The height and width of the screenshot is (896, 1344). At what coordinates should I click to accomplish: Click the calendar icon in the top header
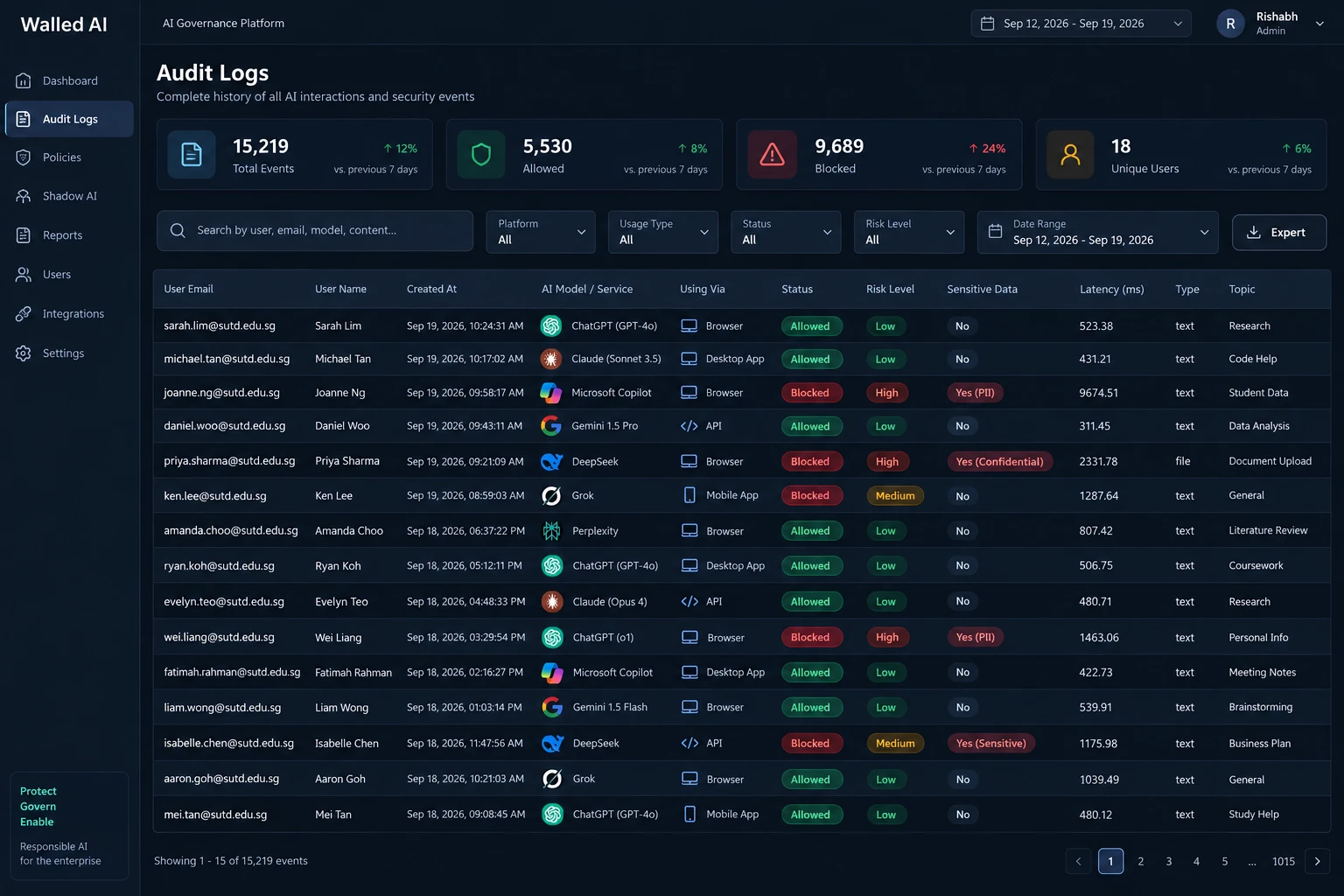[987, 24]
